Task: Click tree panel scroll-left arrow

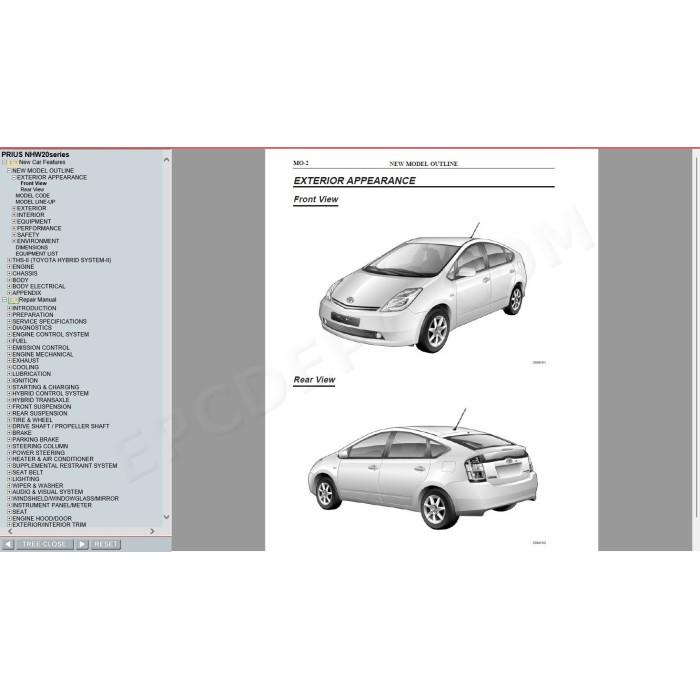Action: point(10,532)
